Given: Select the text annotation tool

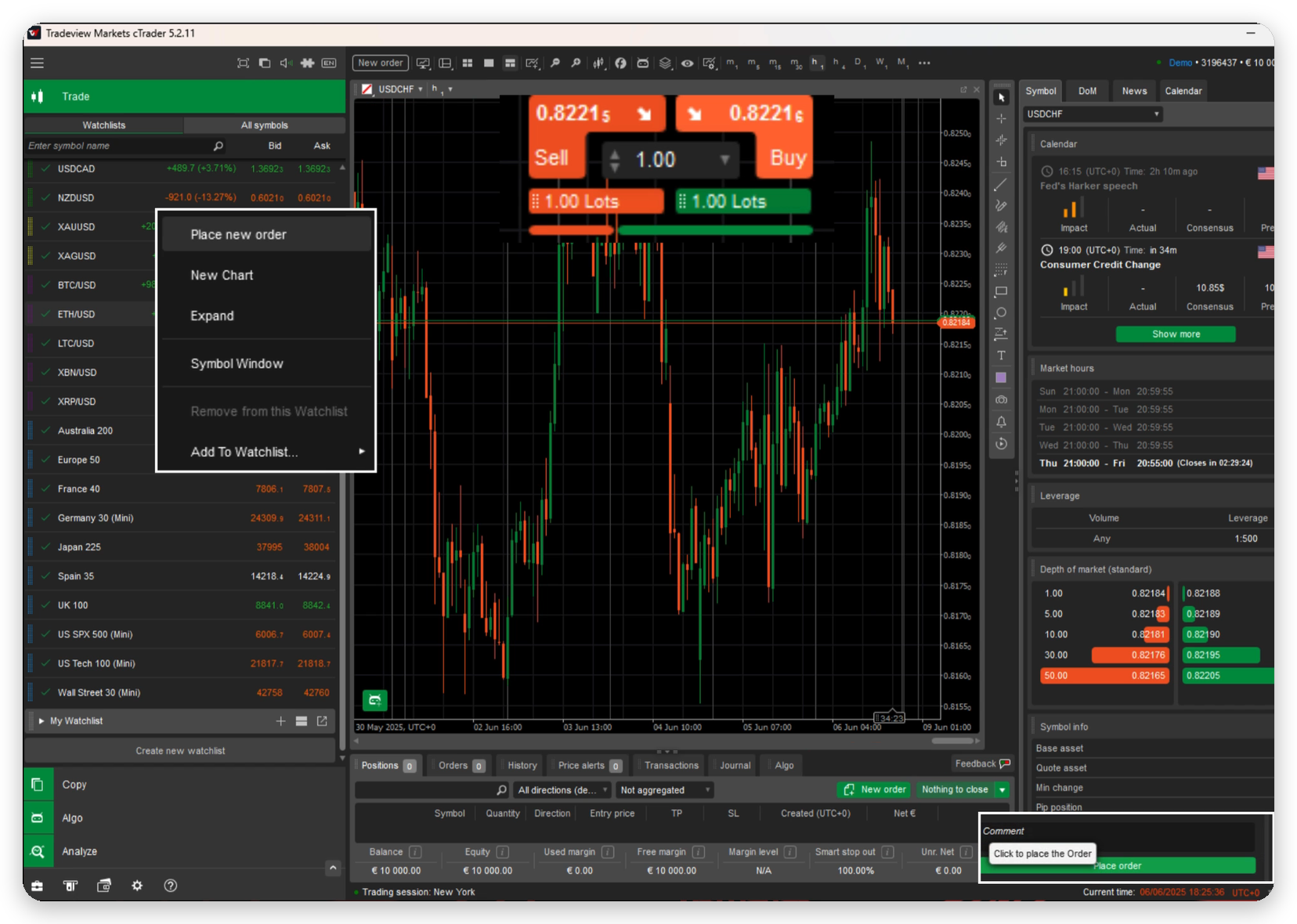Looking at the screenshot, I should [1001, 356].
